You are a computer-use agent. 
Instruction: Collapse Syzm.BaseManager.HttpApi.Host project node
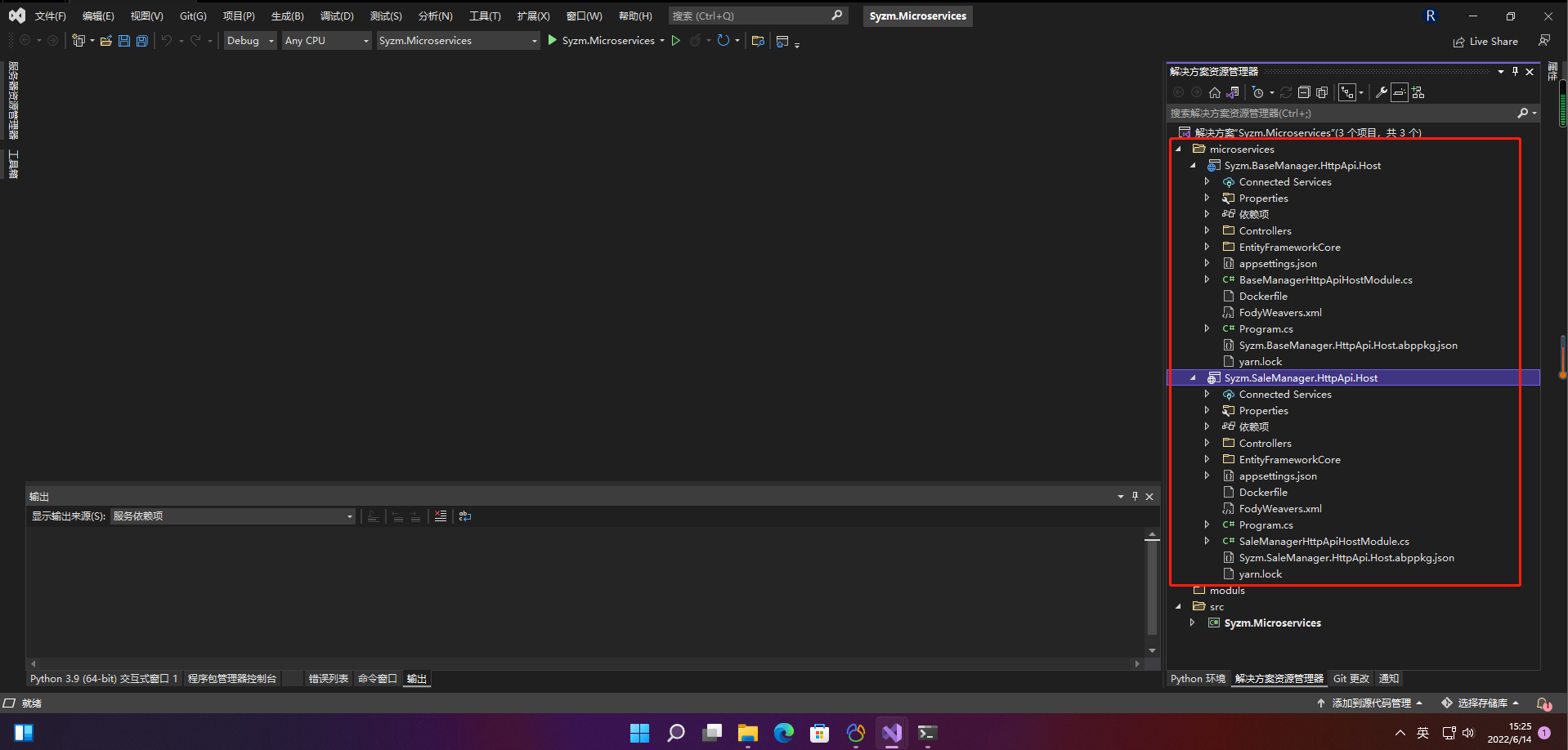[x=1193, y=166]
